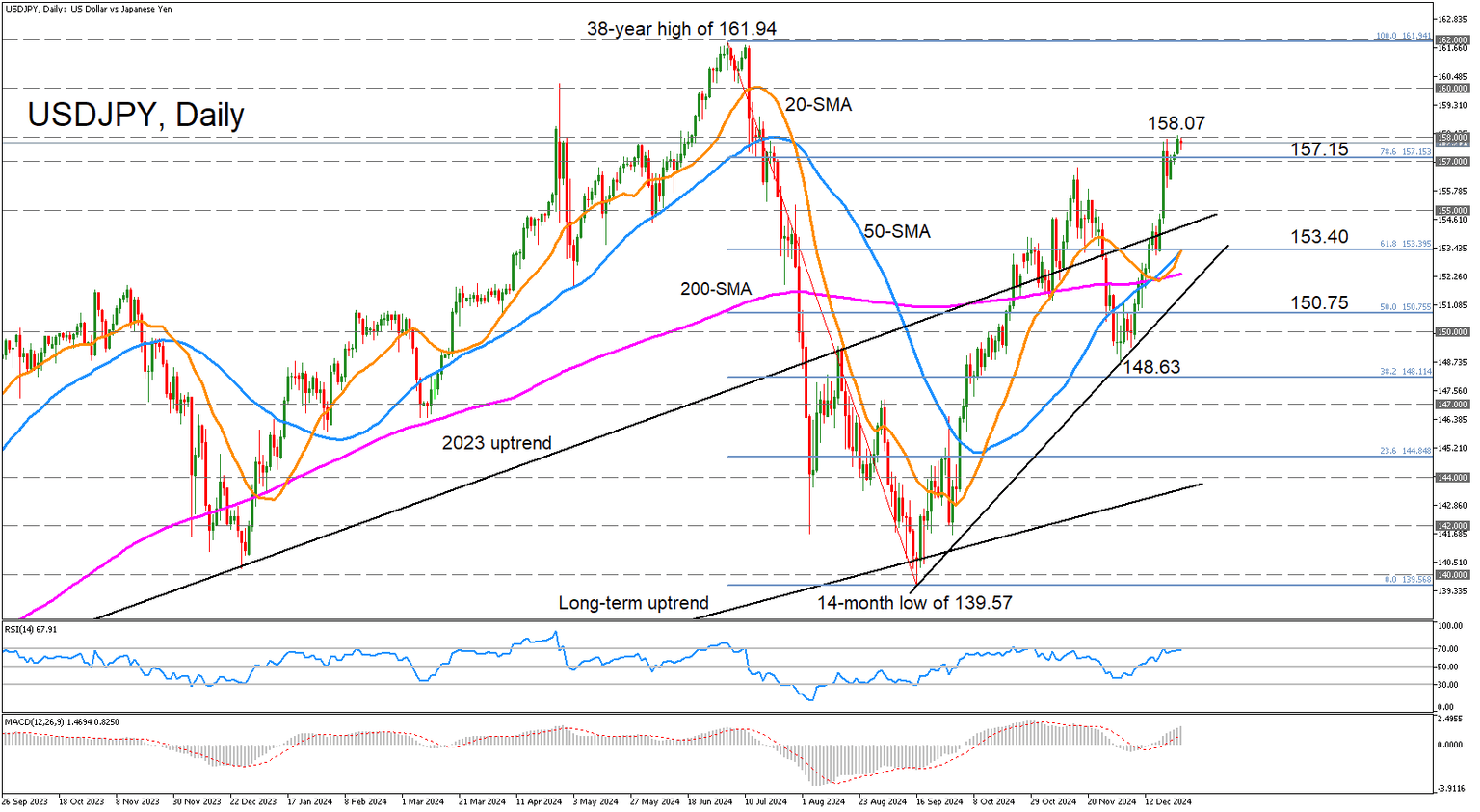Image resolution: width=1480 pixels, height=812 pixels.
Task: Click the 158.07 price annotation
Action: [x=1177, y=122]
